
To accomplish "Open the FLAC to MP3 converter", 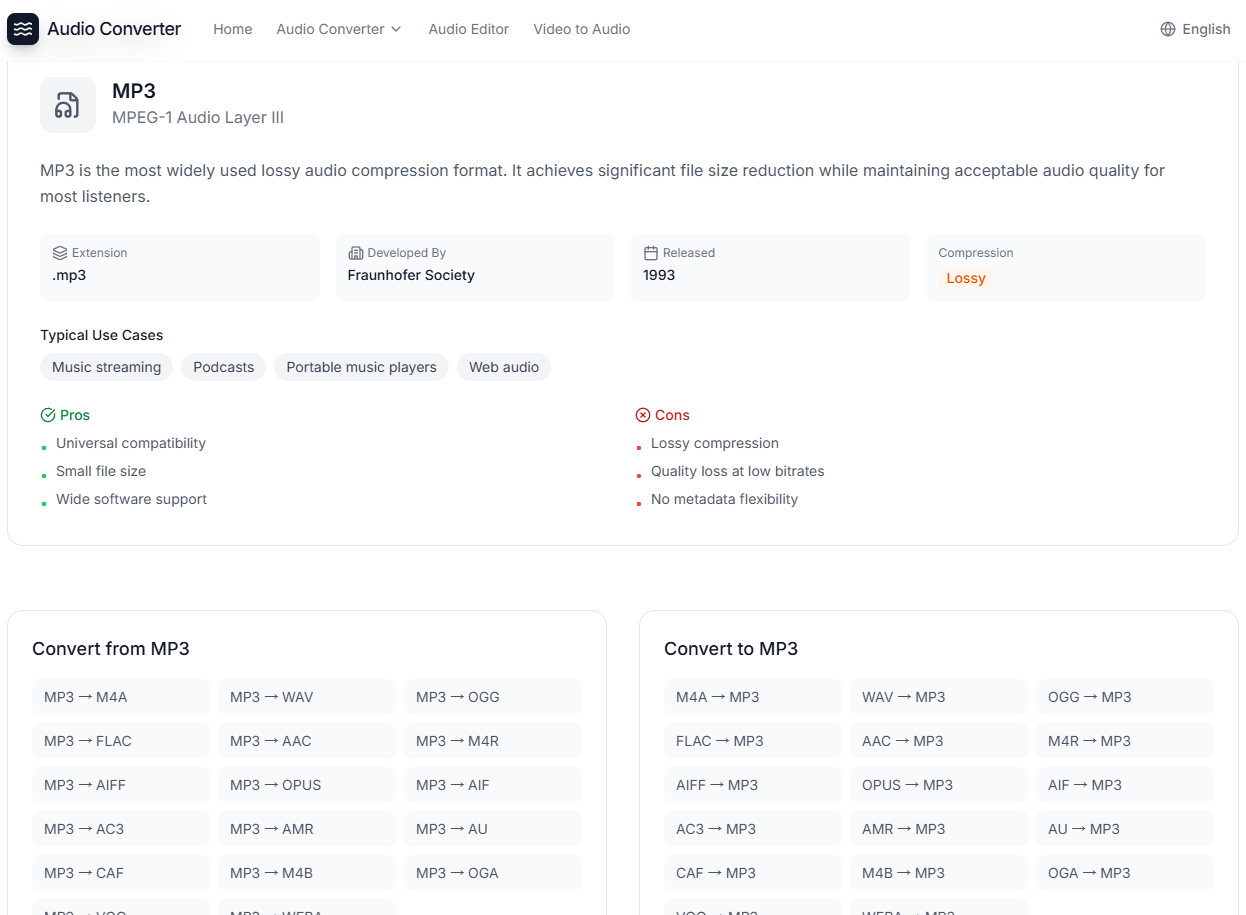I will (x=752, y=741).
